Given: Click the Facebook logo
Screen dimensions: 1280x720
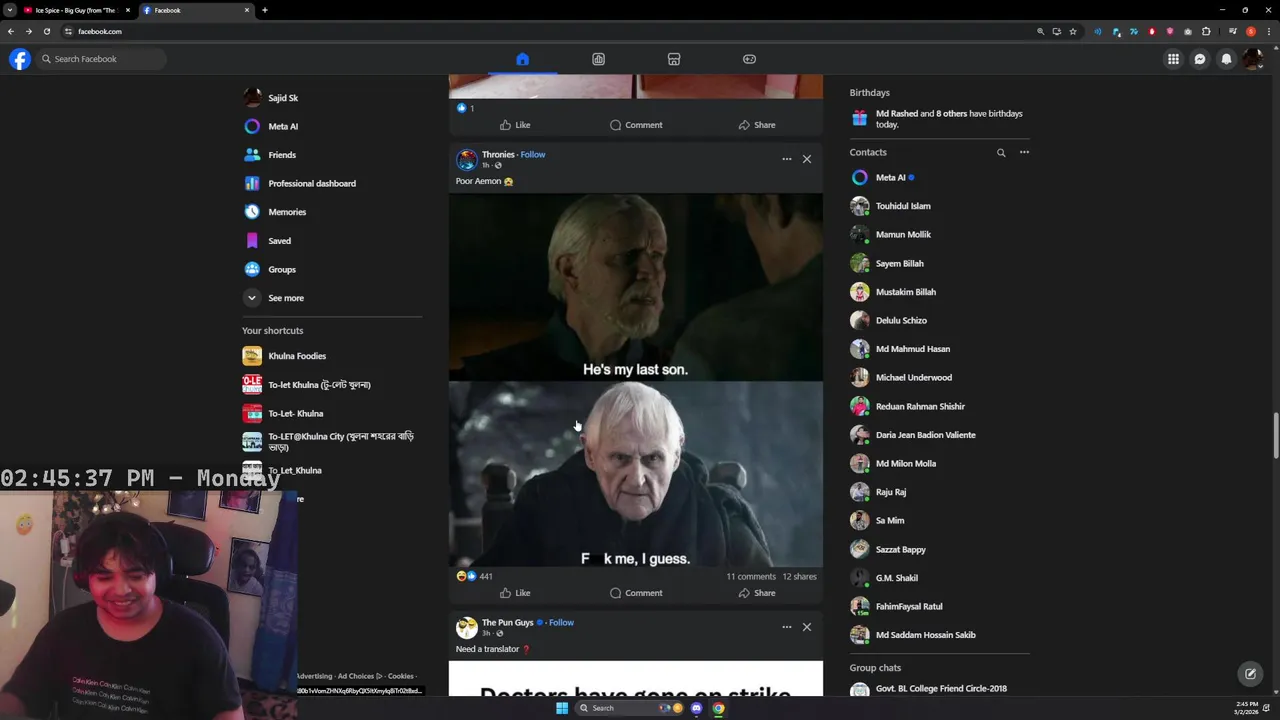Looking at the screenshot, I should 20,59.
